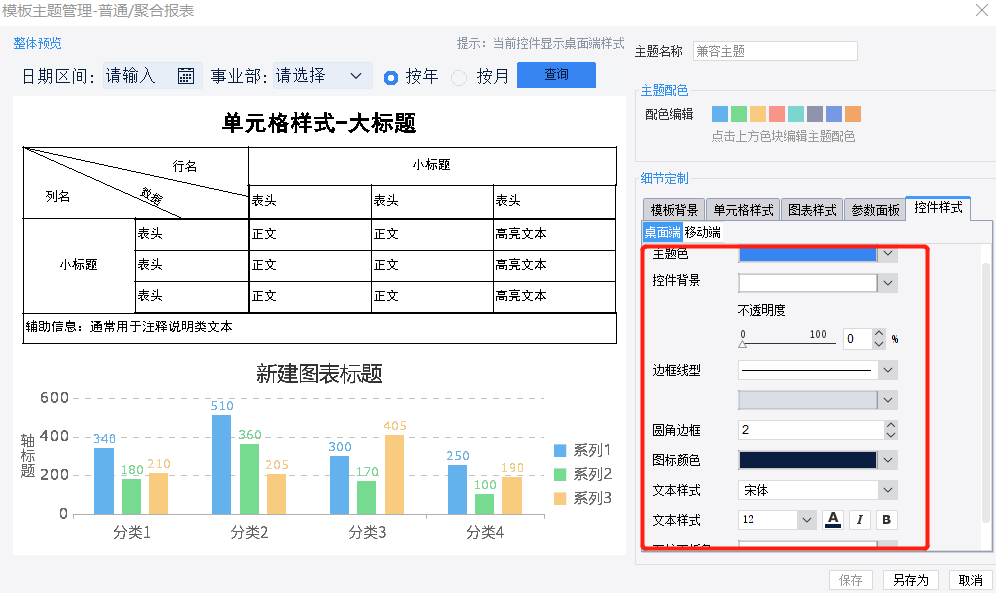Click the 辅助信息 note row
The image size is (996, 593).
[x=320, y=328]
